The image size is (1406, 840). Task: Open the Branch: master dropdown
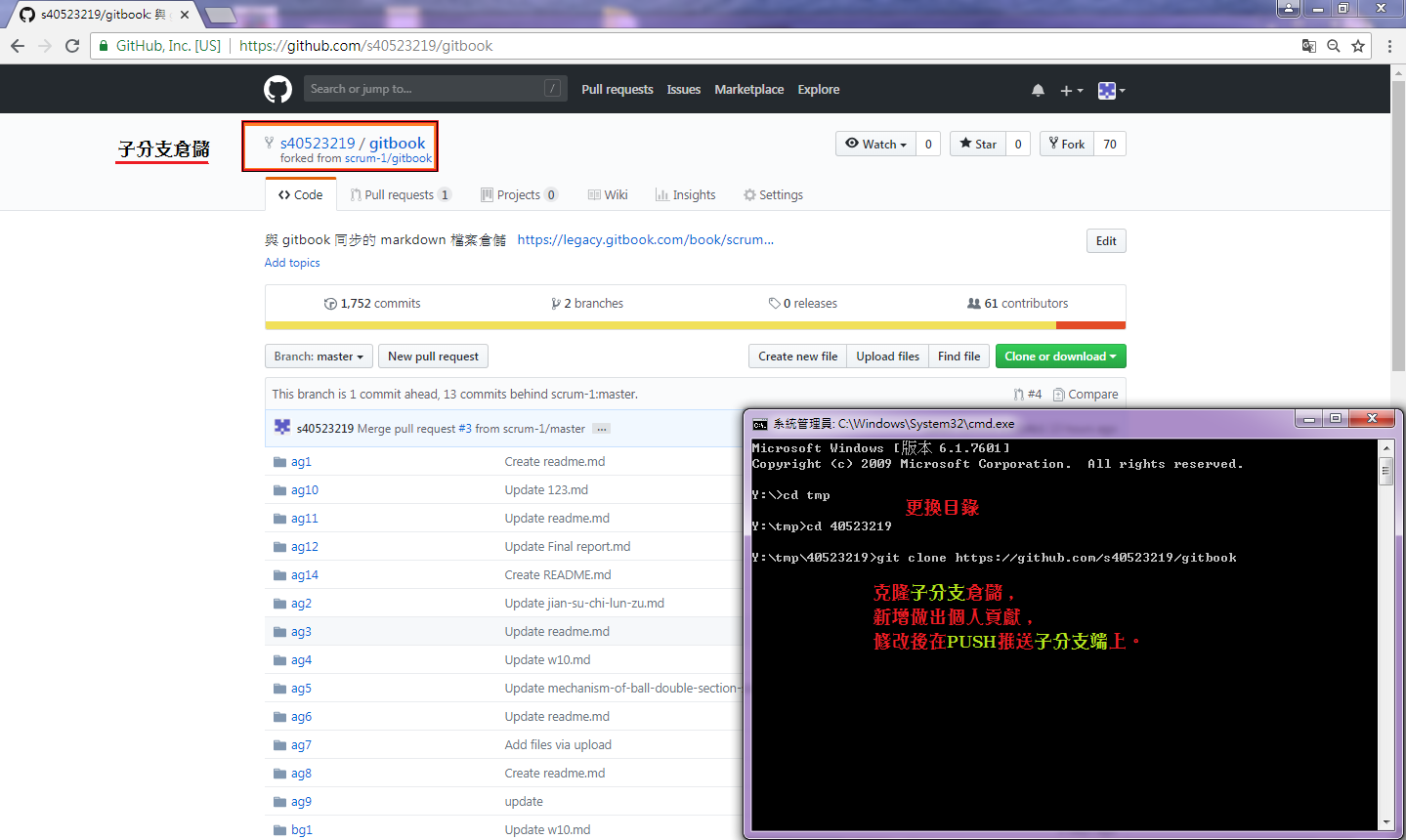(319, 357)
